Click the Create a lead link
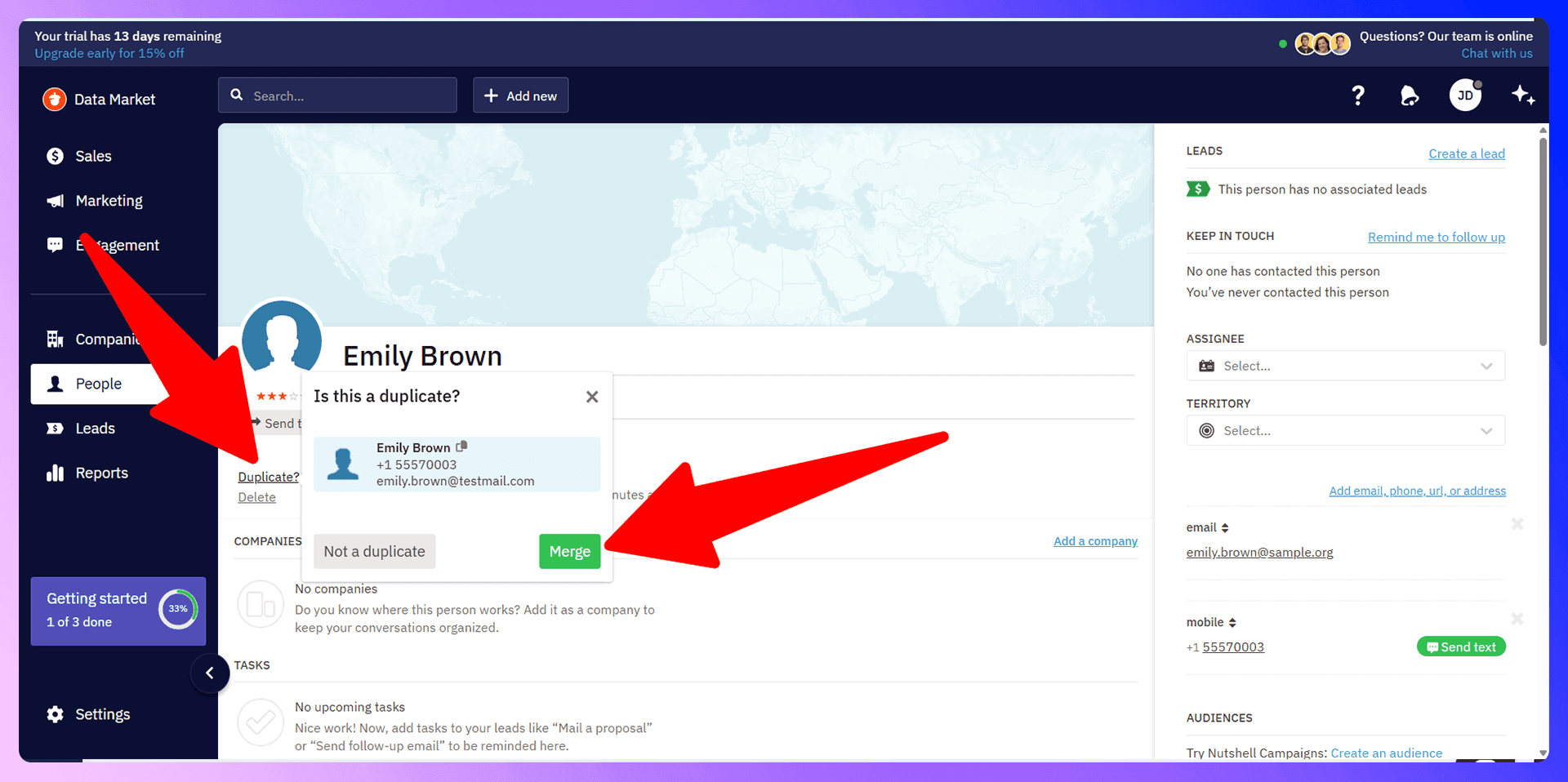1568x782 pixels. point(1467,153)
